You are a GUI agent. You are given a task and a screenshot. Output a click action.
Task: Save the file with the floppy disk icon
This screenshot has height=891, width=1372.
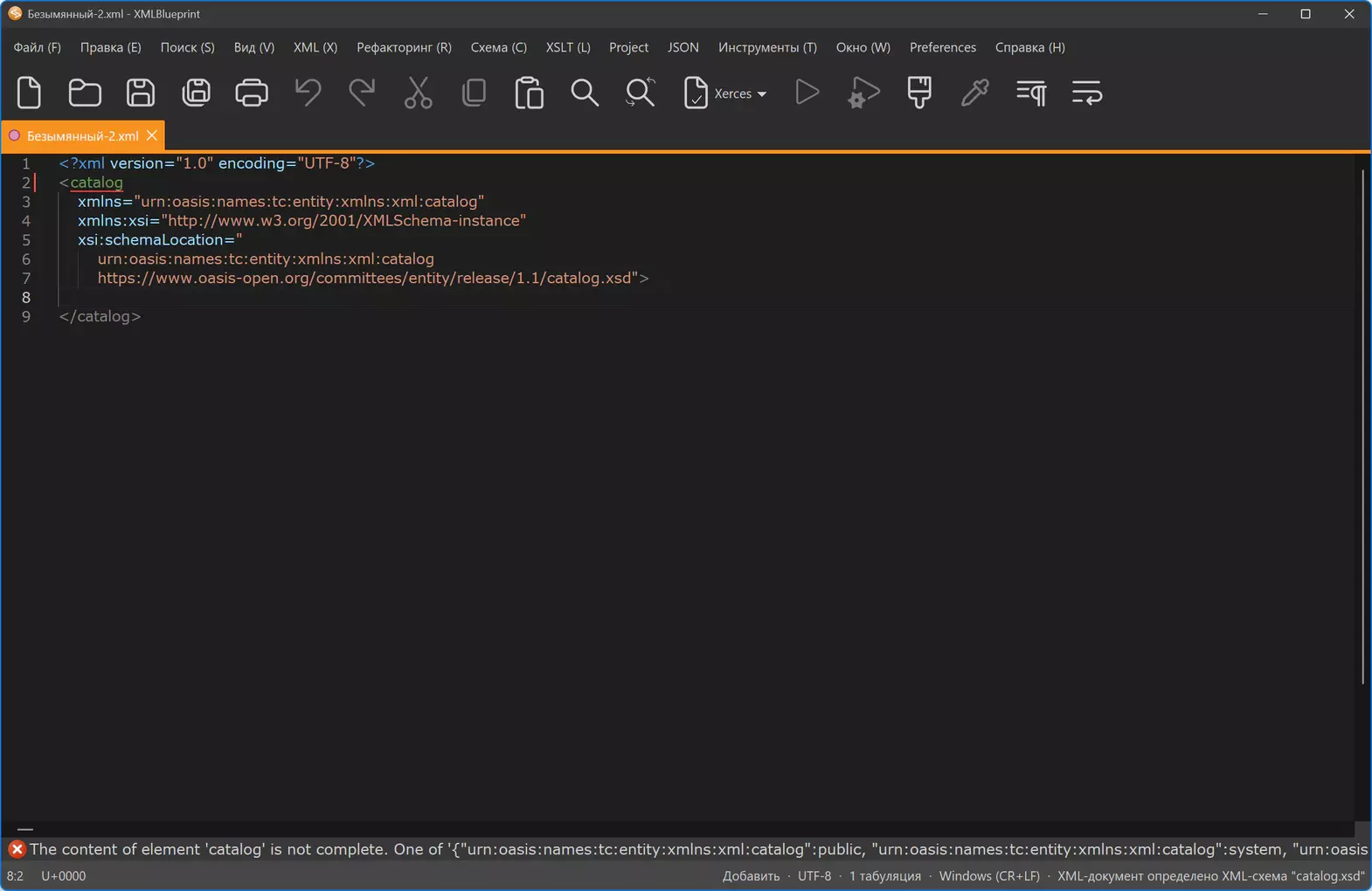pos(141,93)
